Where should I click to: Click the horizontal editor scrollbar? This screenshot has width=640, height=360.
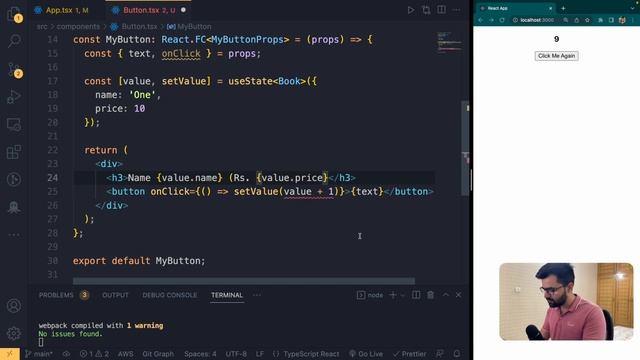tap(244, 281)
